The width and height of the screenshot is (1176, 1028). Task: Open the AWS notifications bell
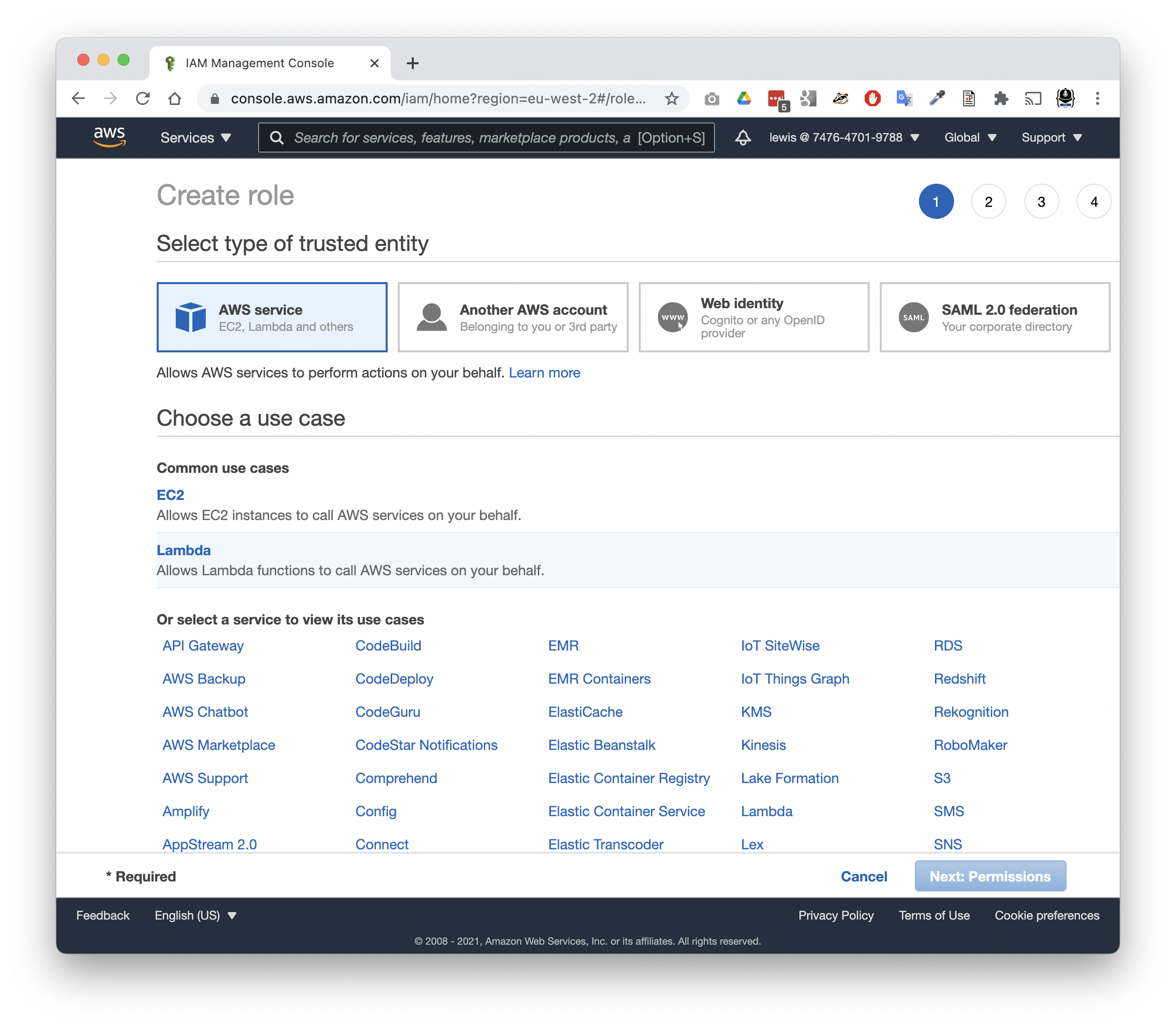click(743, 138)
